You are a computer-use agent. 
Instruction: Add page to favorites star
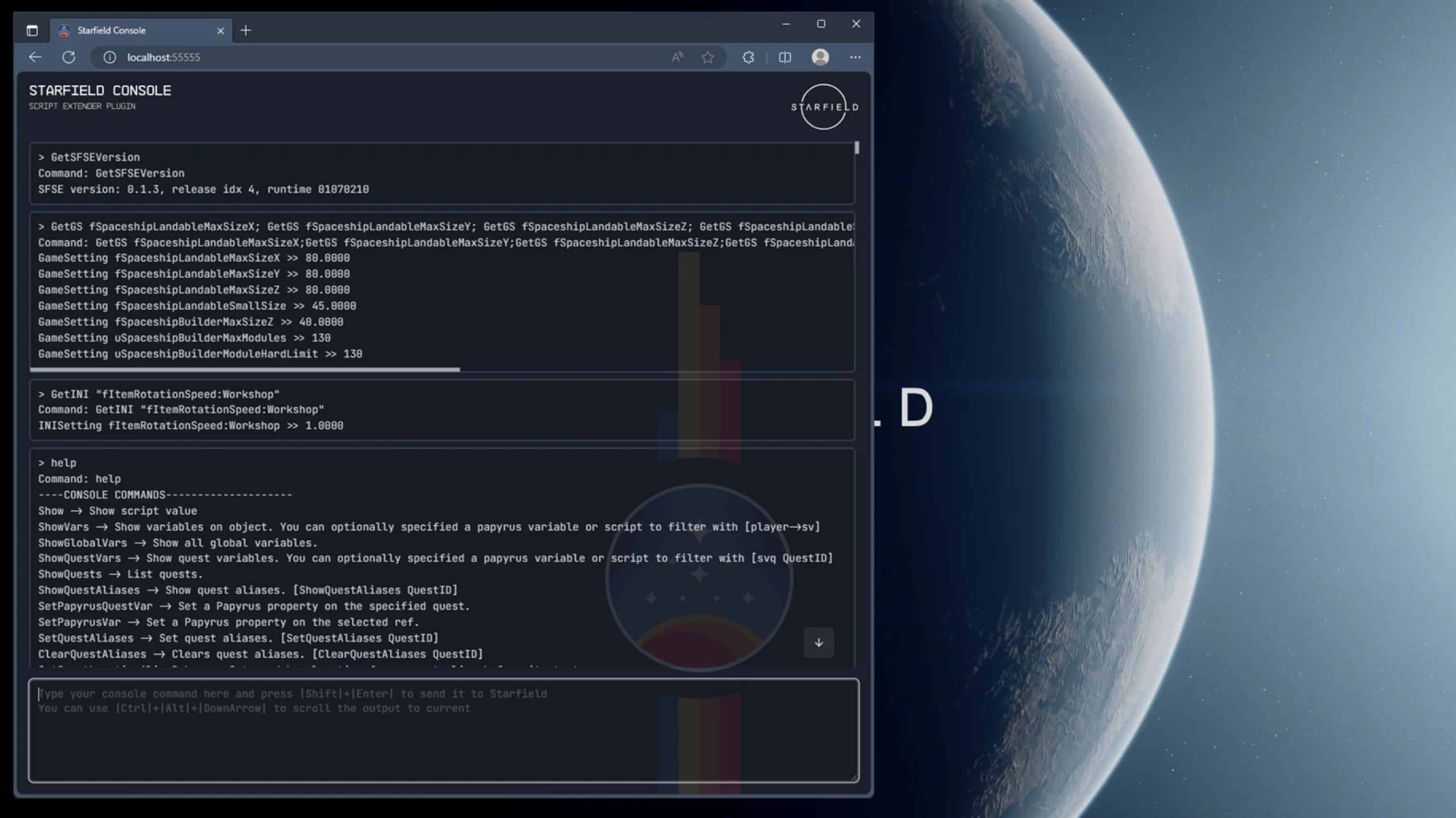coord(707,57)
